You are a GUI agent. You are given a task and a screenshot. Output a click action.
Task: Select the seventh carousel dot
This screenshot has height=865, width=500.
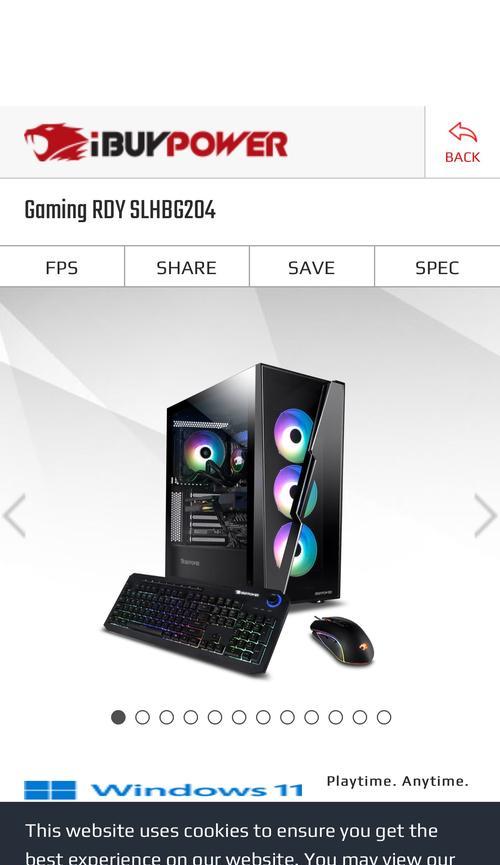(263, 717)
